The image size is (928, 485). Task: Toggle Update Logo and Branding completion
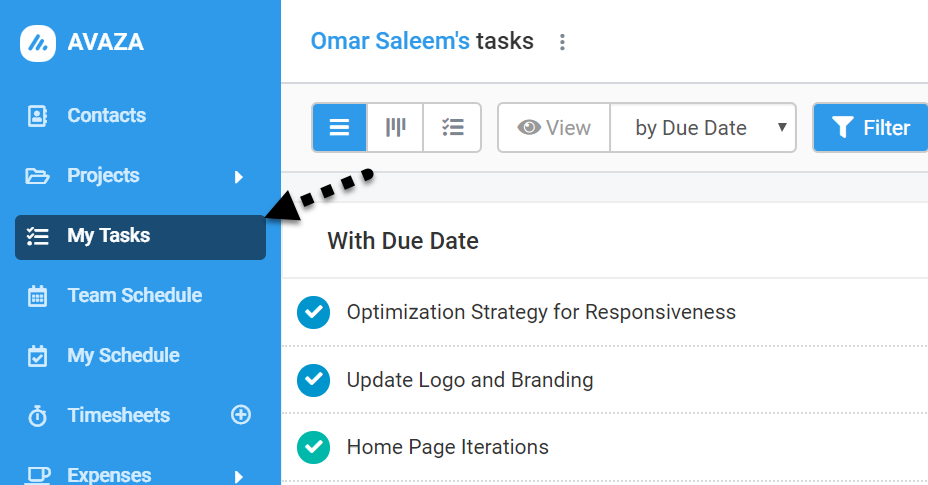(x=314, y=380)
